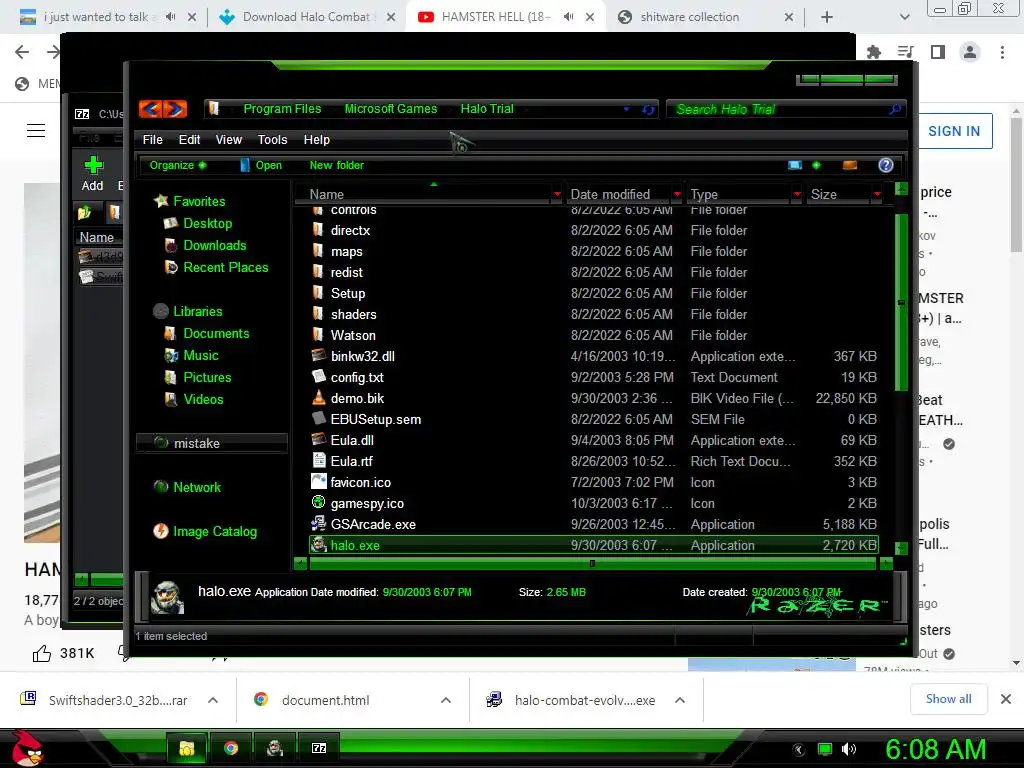1024x768 pixels.
Task: Click the Explorer forward arrow button
Action: [175, 109]
